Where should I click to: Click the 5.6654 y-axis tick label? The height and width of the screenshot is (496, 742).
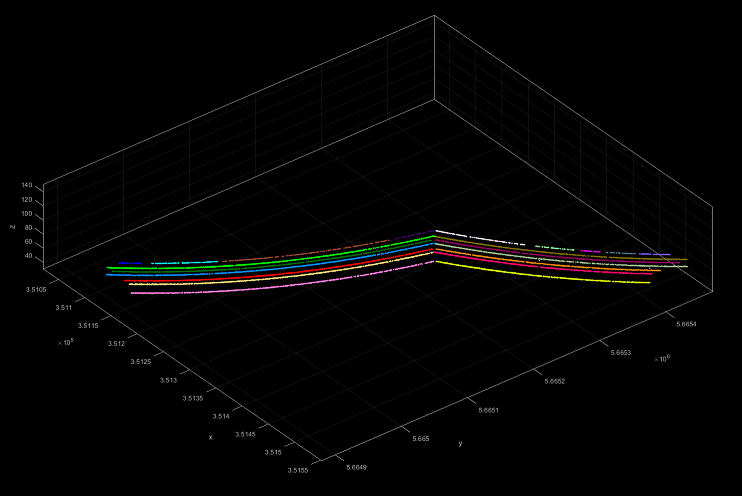(686, 324)
